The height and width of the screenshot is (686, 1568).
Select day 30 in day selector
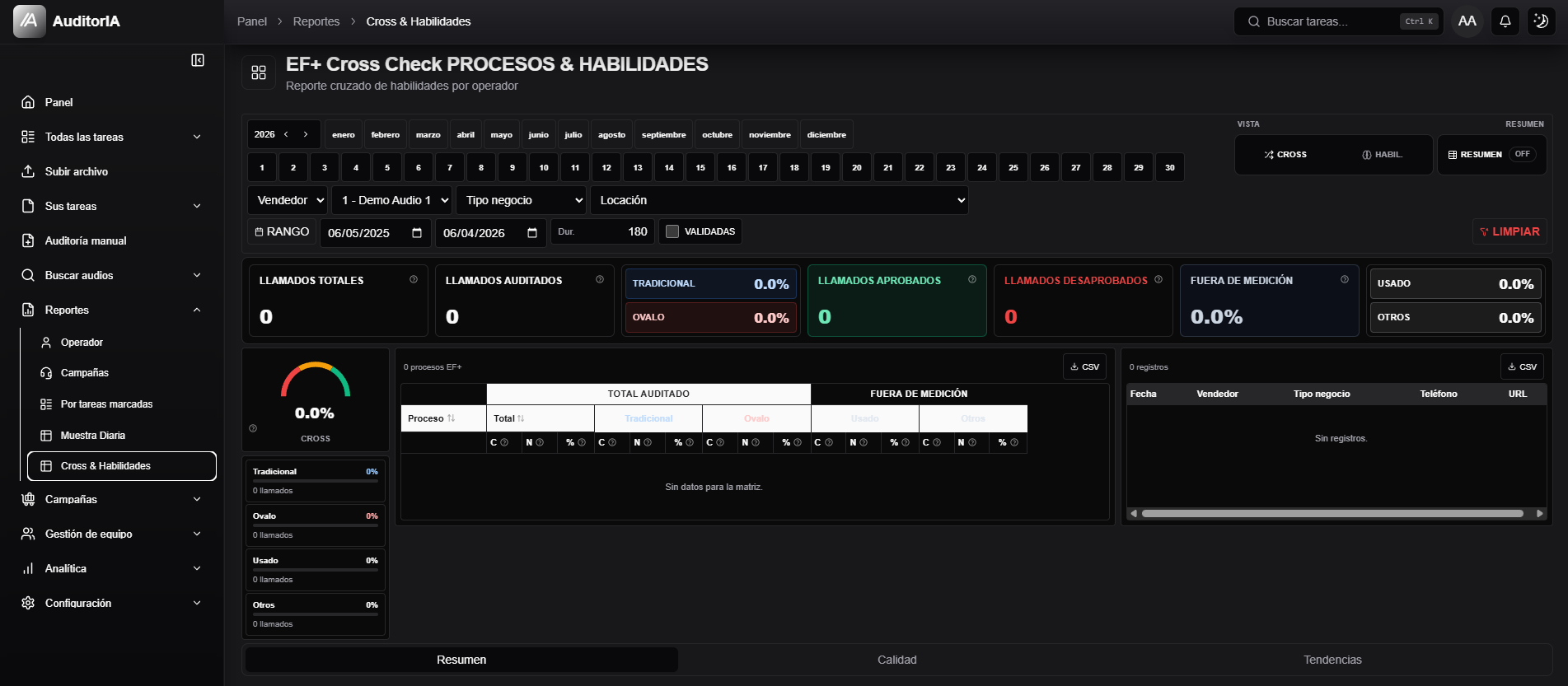pyautogui.click(x=1170, y=167)
